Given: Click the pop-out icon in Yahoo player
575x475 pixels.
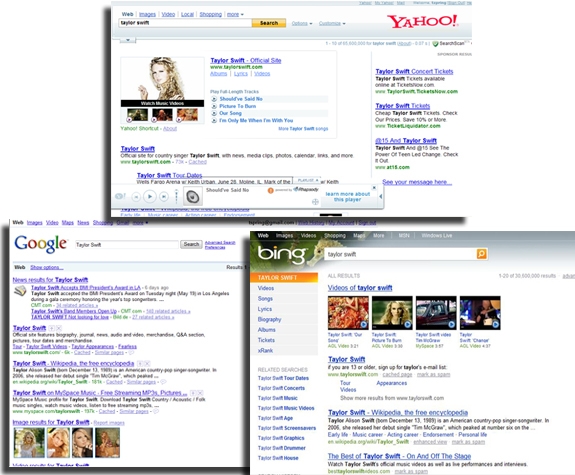Looking at the screenshot, I should (315, 202).
